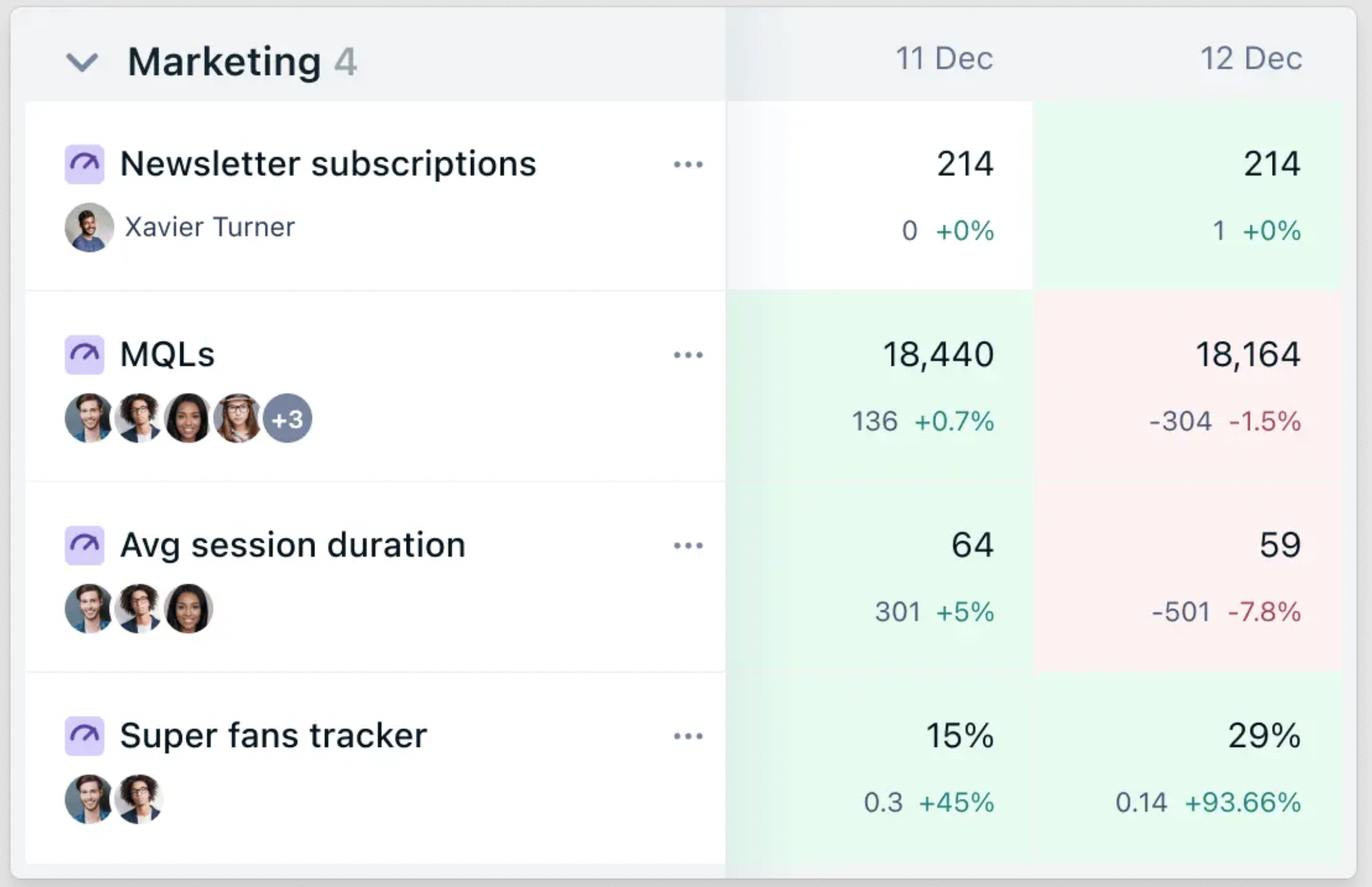Screen dimensions: 1372x887
Task: Click the Super fans tracker title
Action: coord(274,736)
